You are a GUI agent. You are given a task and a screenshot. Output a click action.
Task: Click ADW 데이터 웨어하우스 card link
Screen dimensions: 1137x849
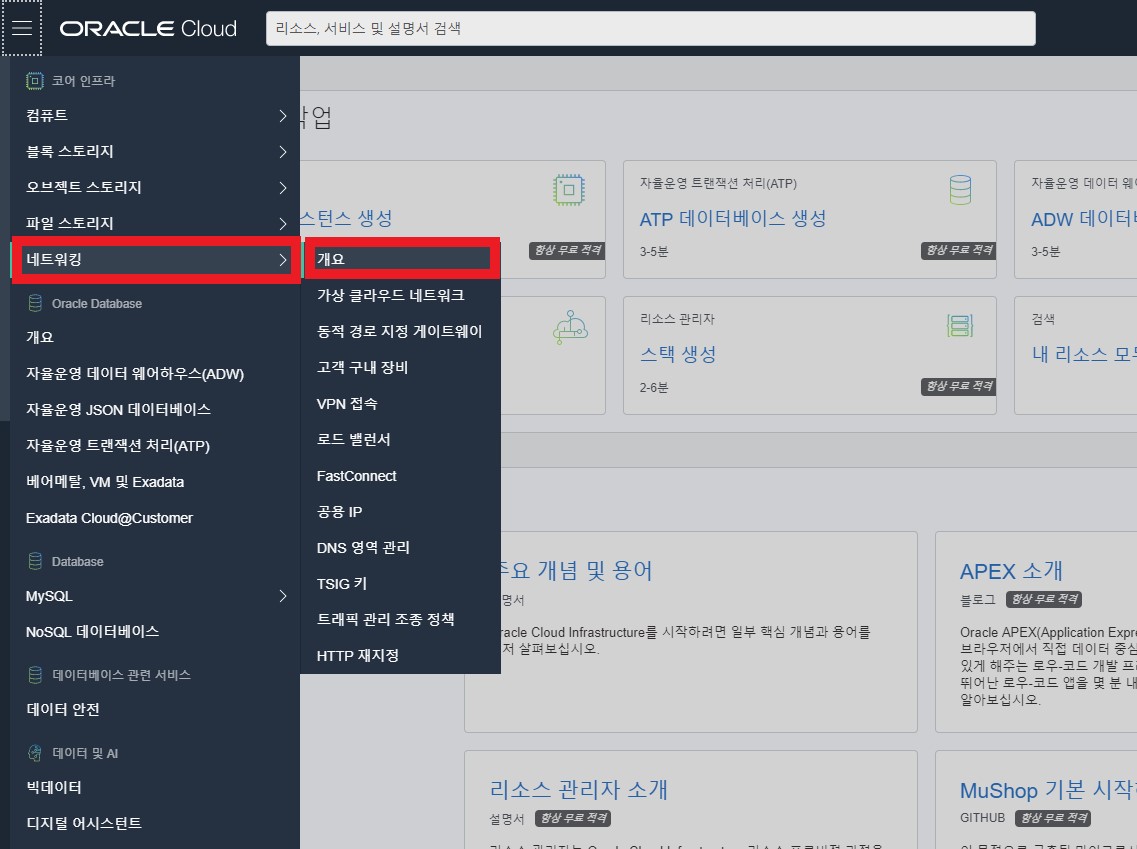[x=1083, y=219]
